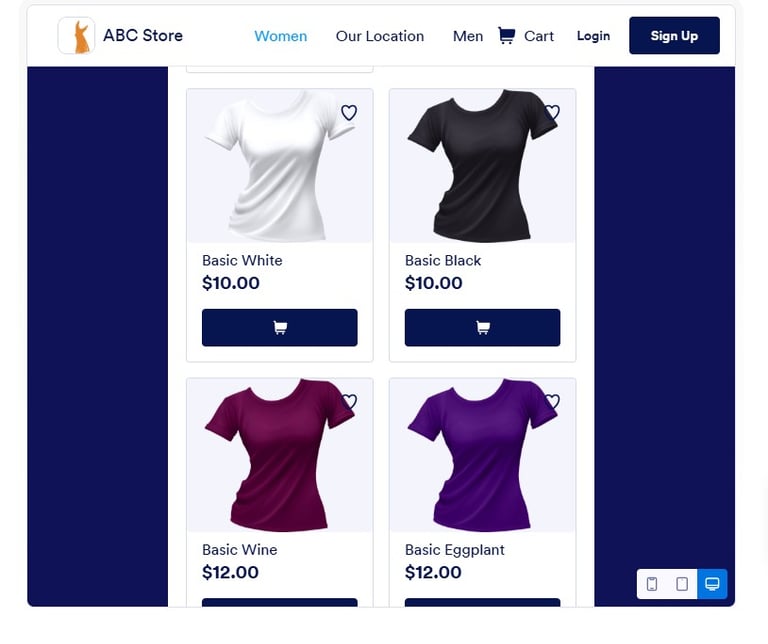Open the Our Location page
Screen dimensions: 768x644
tap(380, 36)
